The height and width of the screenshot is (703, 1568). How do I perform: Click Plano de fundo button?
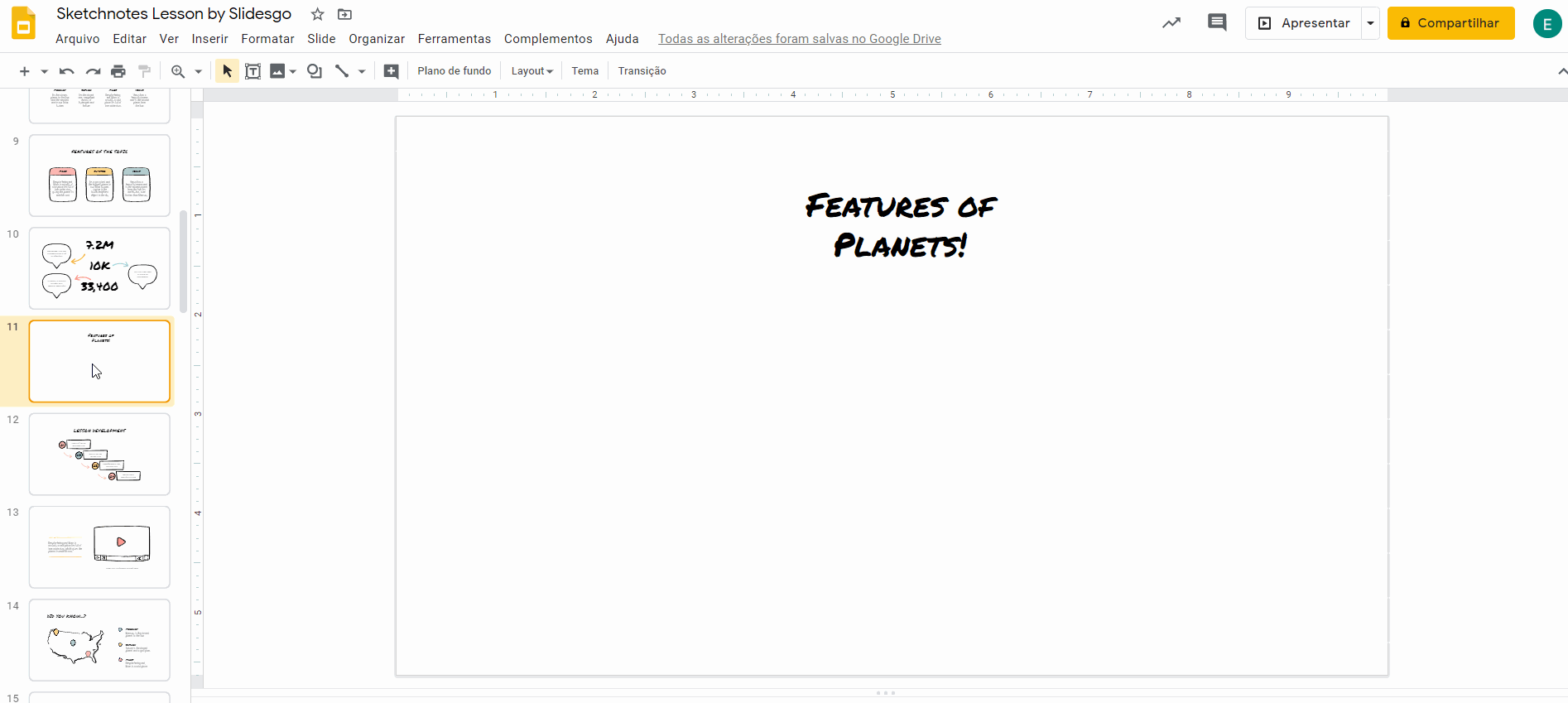click(x=455, y=71)
